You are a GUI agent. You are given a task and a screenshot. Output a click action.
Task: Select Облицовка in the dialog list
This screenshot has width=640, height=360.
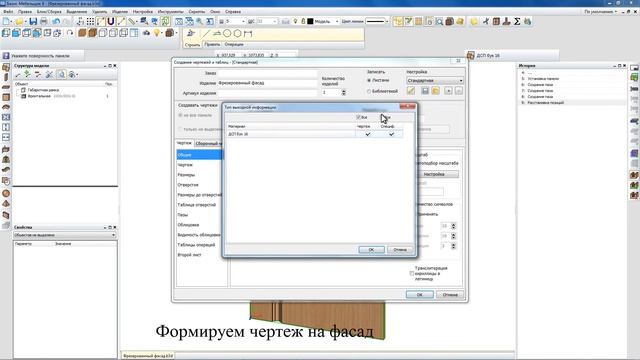click(x=188, y=225)
